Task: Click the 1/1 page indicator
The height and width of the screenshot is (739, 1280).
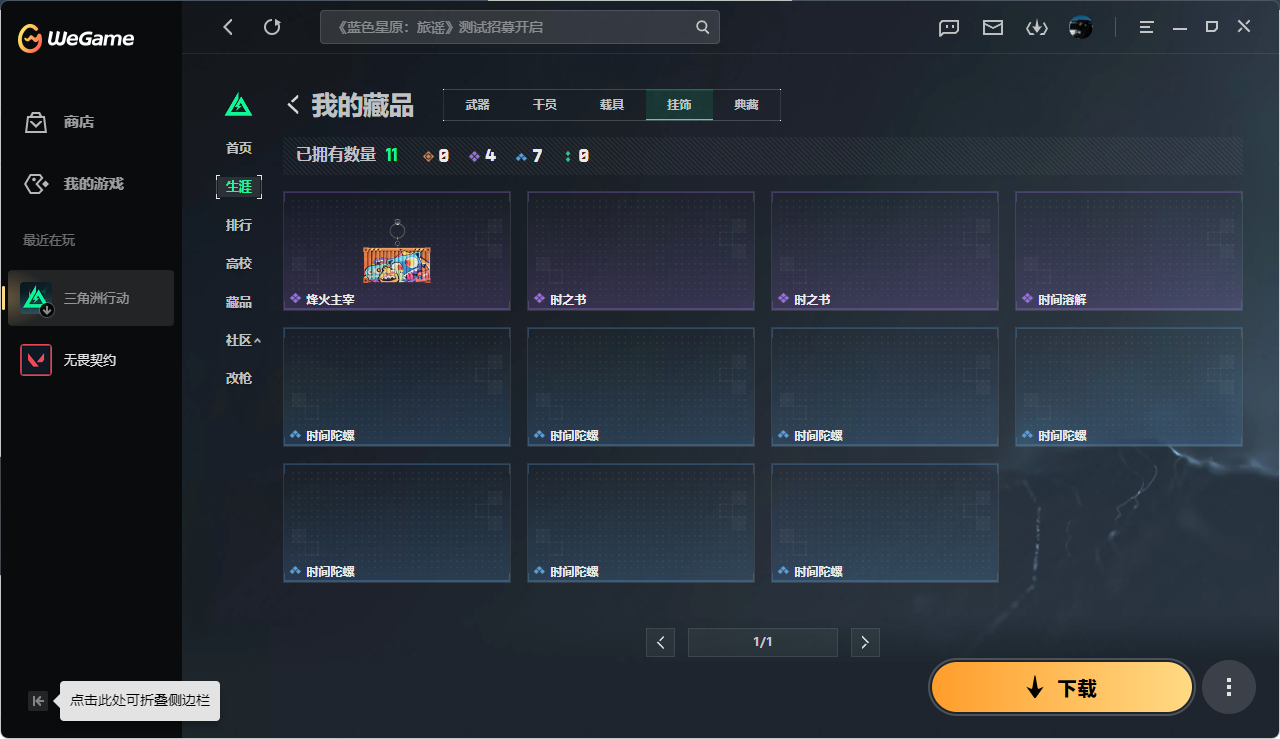Action: click(x=763, y=642)
